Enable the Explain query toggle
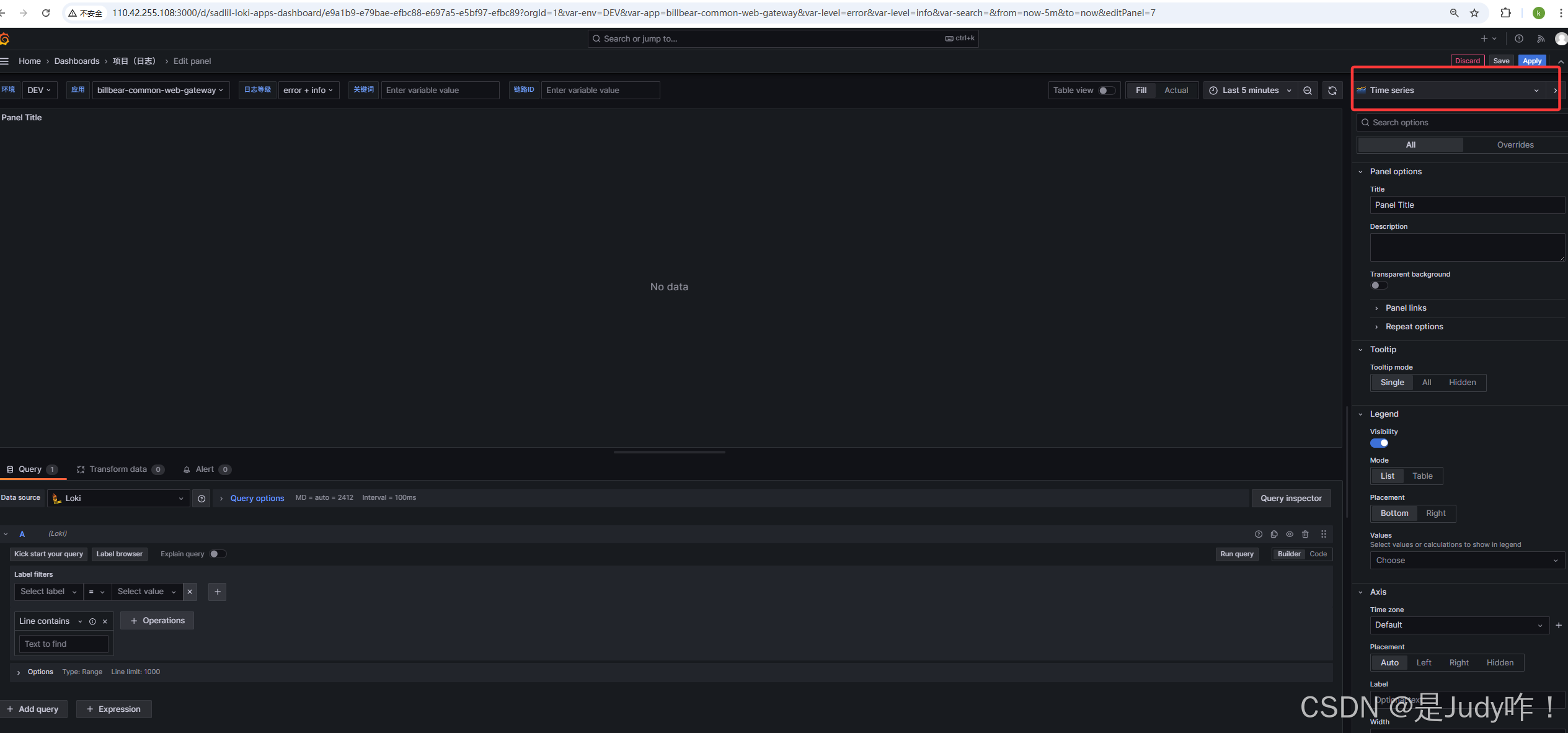 tap(218, 554)
